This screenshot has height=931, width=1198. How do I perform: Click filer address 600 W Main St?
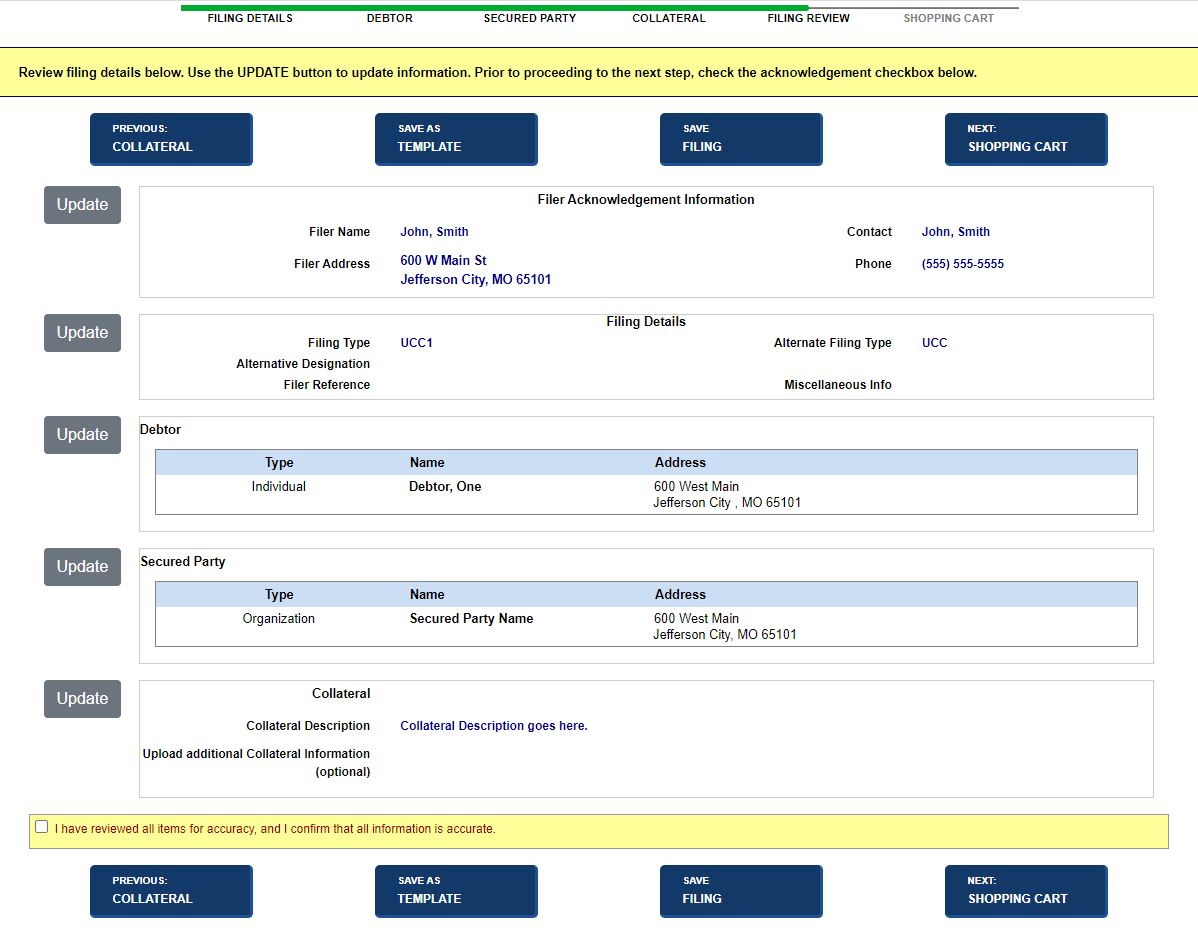pyautogui.click(x=443, y=260)
